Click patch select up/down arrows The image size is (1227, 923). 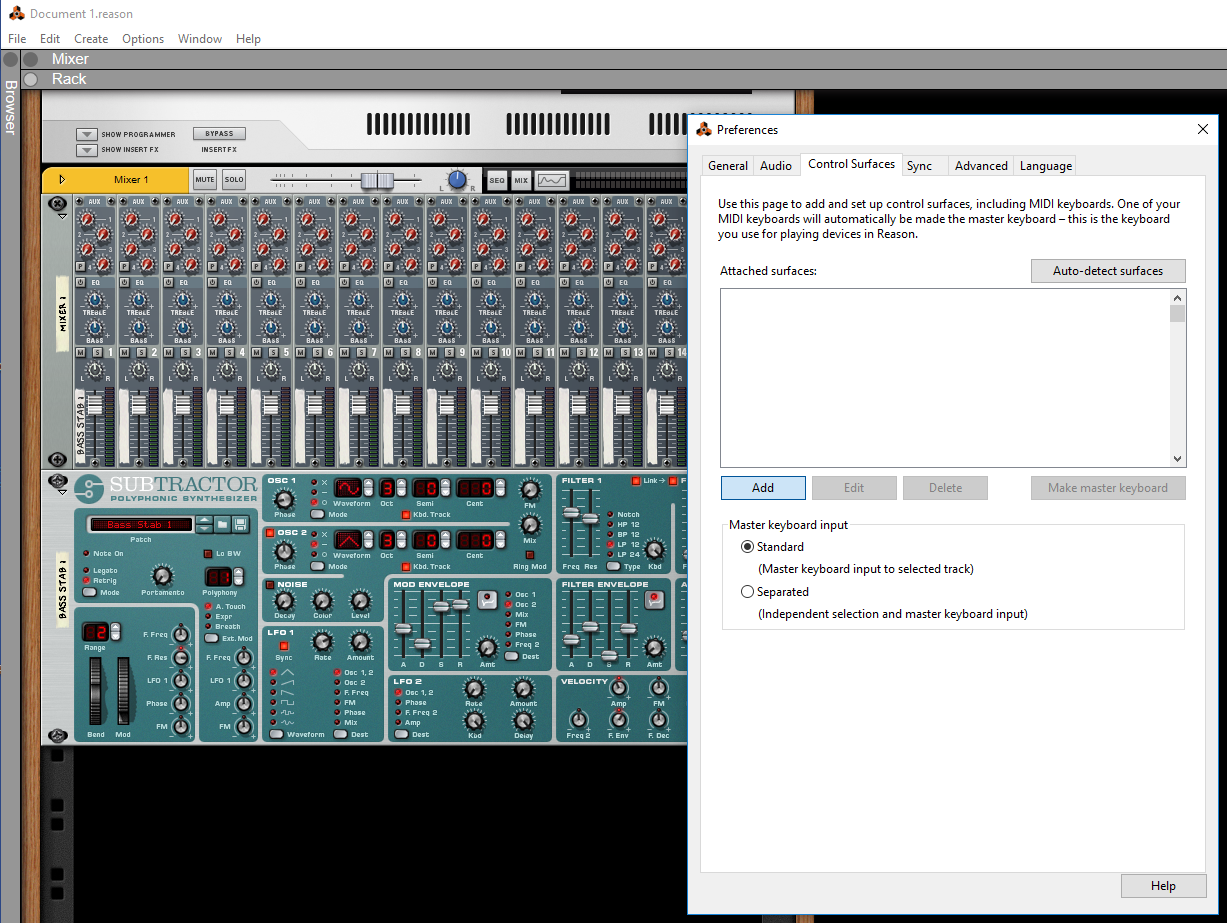pos(204,524)
